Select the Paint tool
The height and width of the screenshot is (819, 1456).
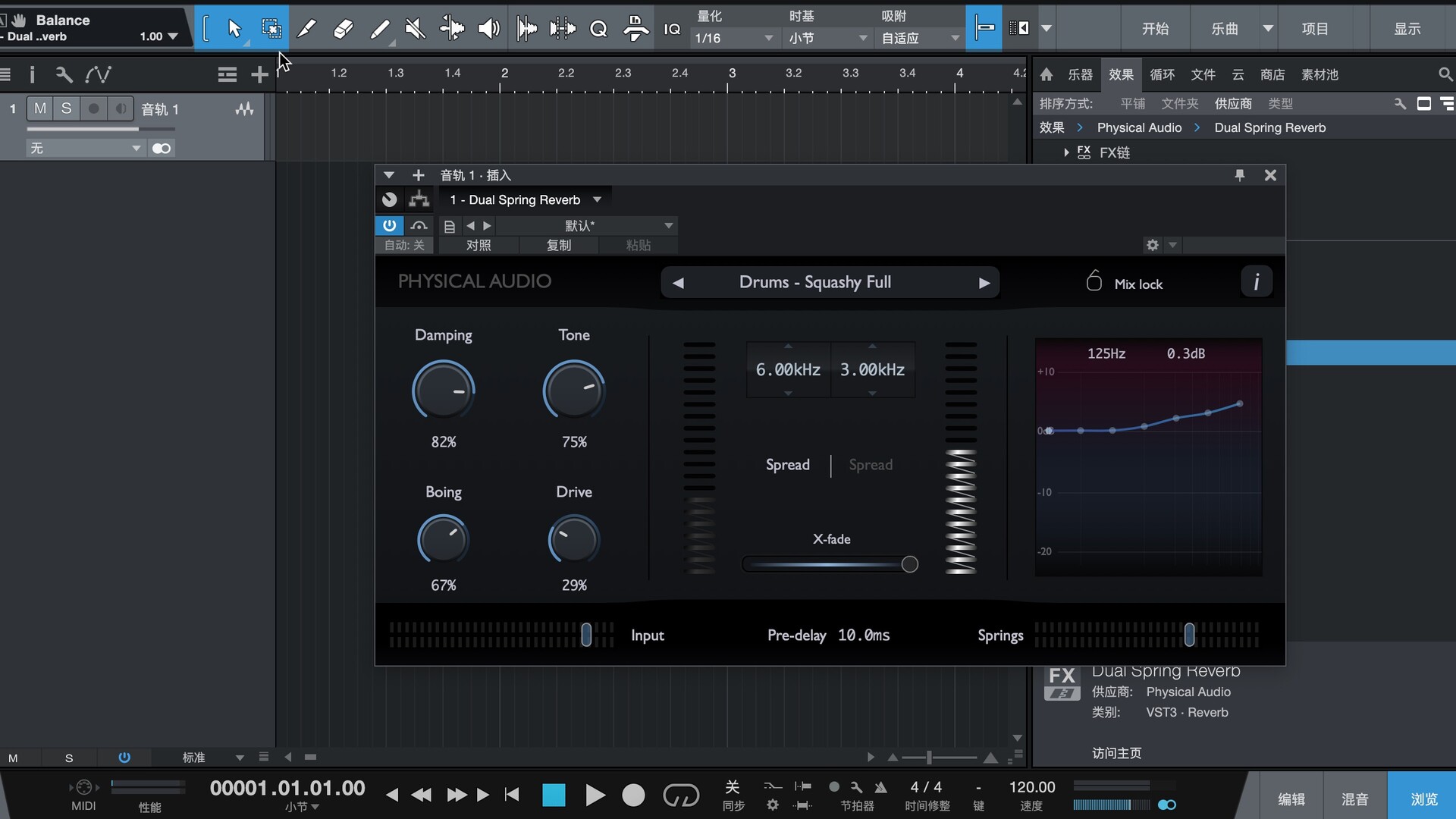379,29
